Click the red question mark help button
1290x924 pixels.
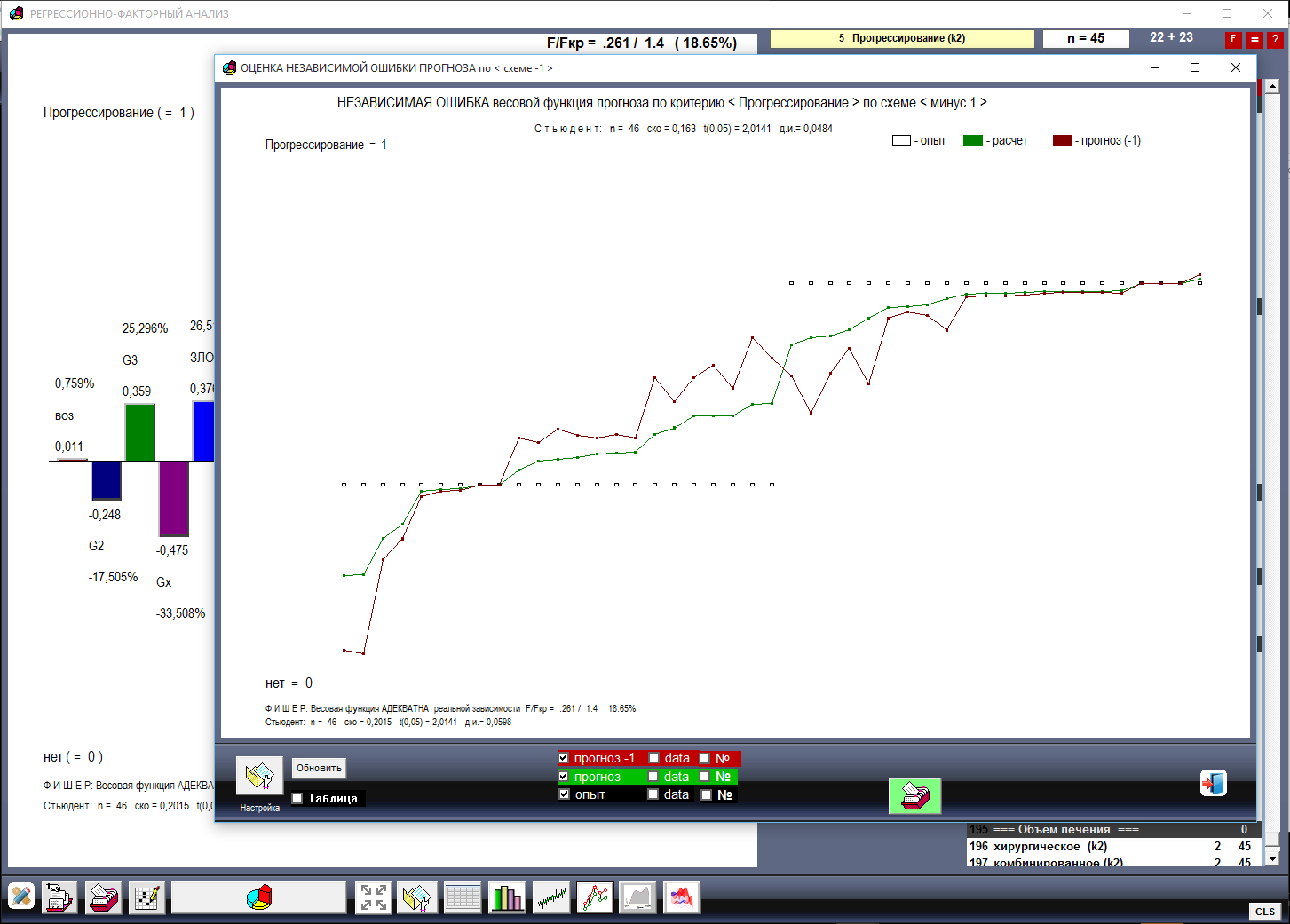click(1275, 40)
